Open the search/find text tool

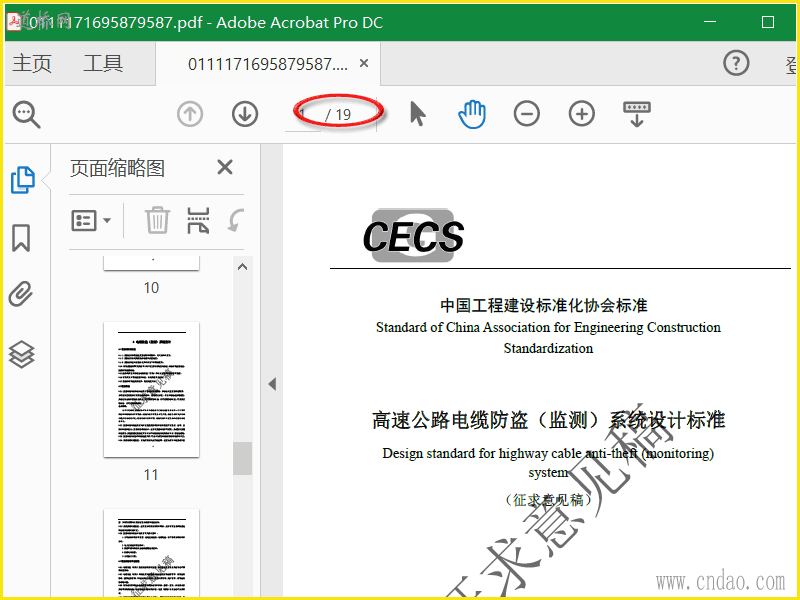[27, 114]
